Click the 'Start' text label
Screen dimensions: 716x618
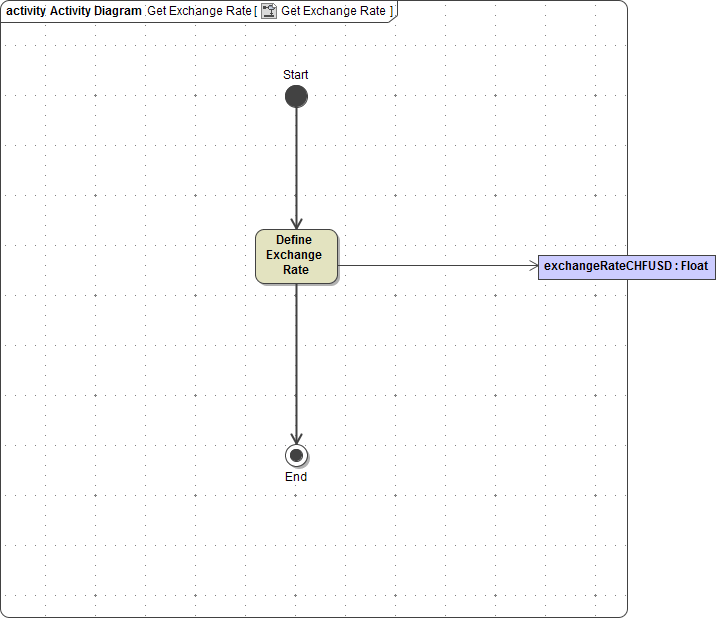pos(296,75)
